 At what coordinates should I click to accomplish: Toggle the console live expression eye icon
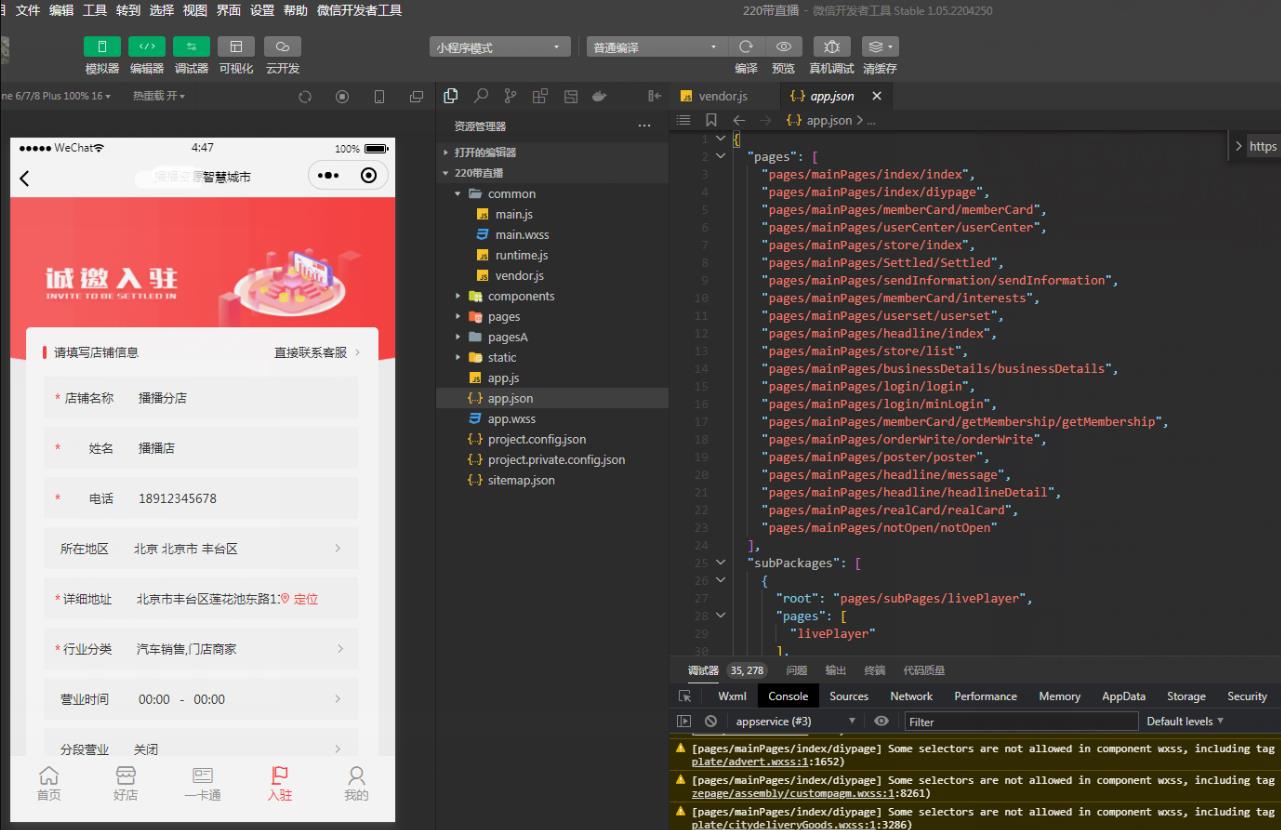click(x=881, y=721)
